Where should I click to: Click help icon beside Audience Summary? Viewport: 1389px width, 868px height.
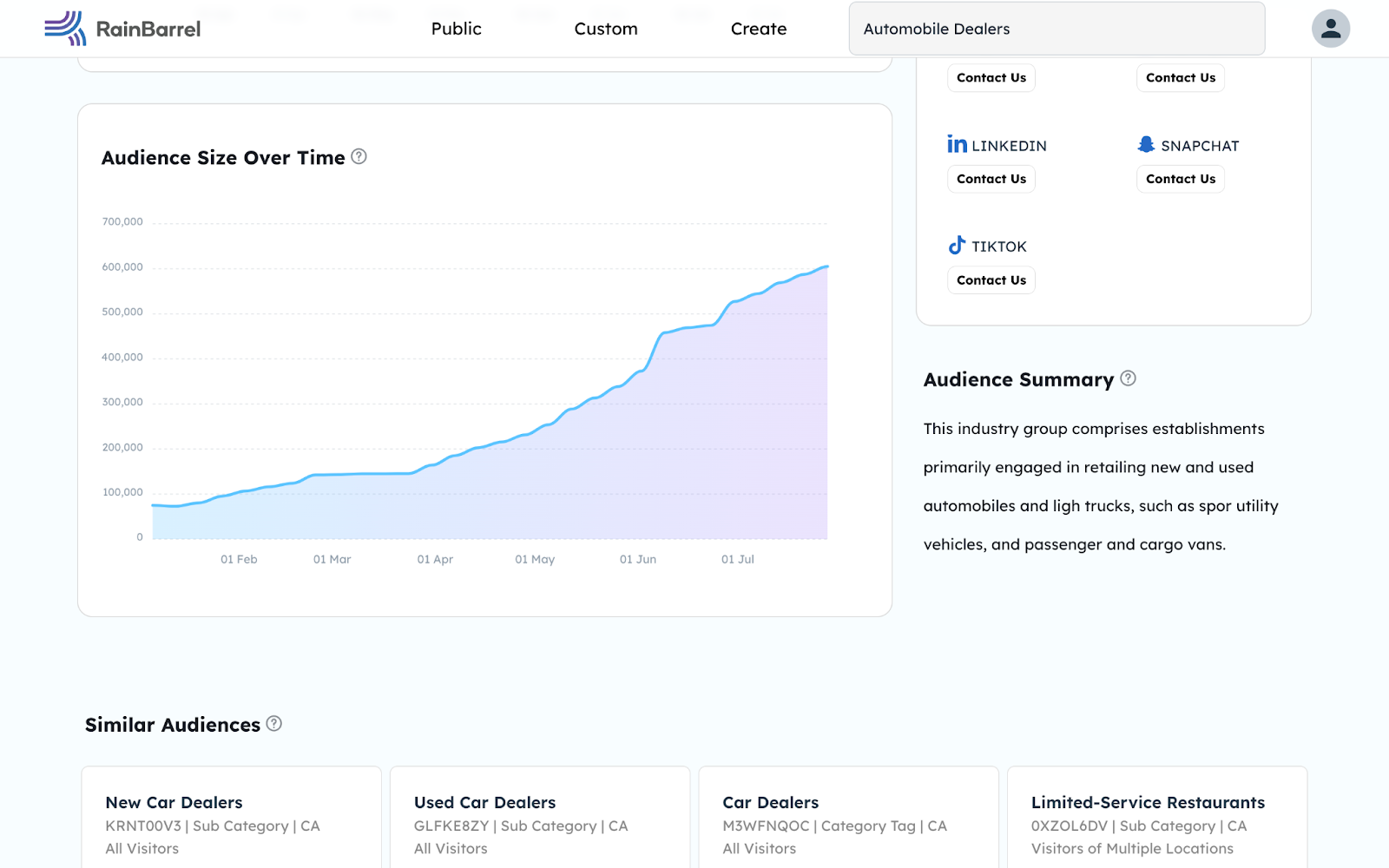1128,378
